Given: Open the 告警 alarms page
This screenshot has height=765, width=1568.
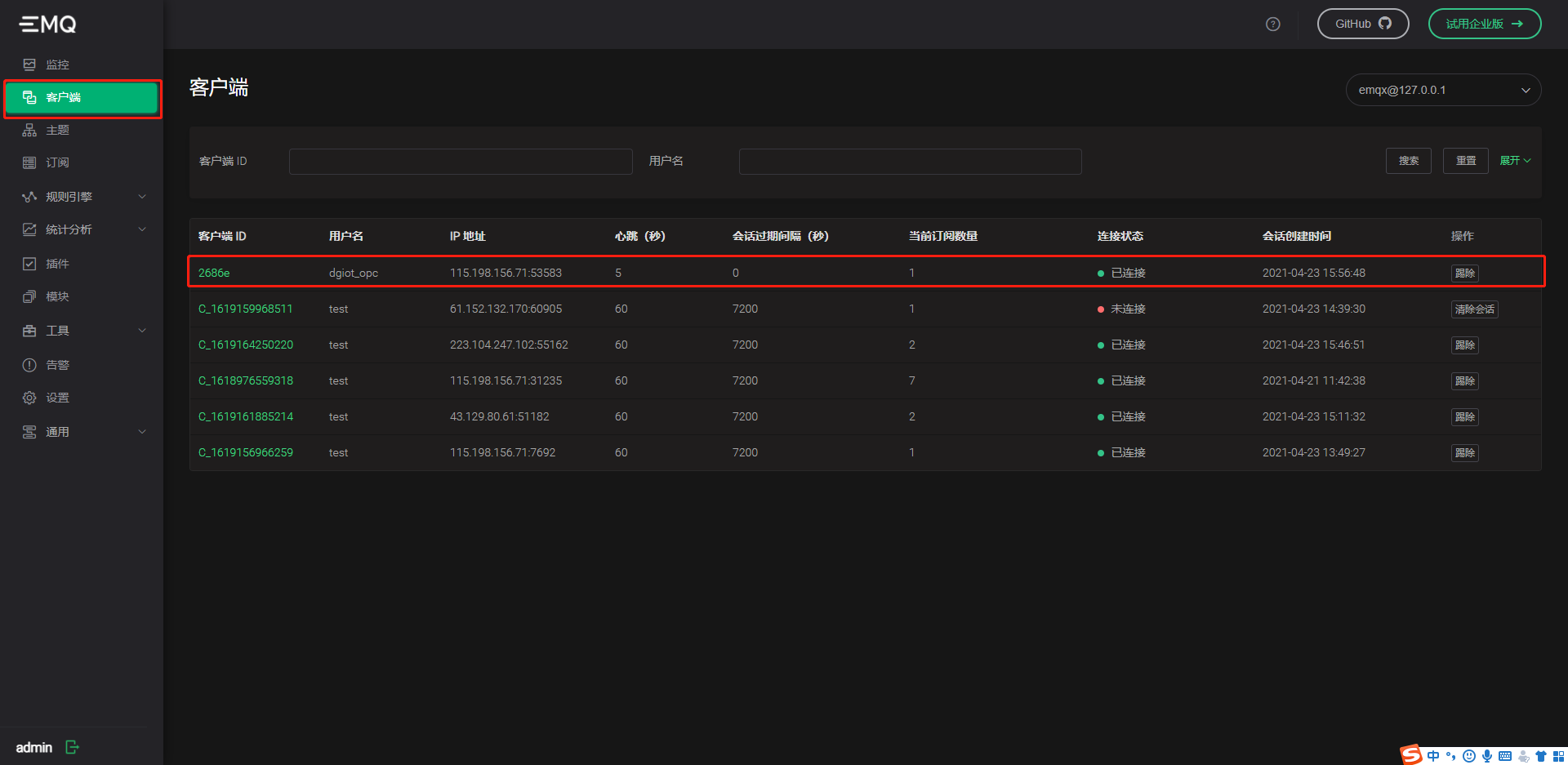Looking at the screenshot, I should pos(57,364).
